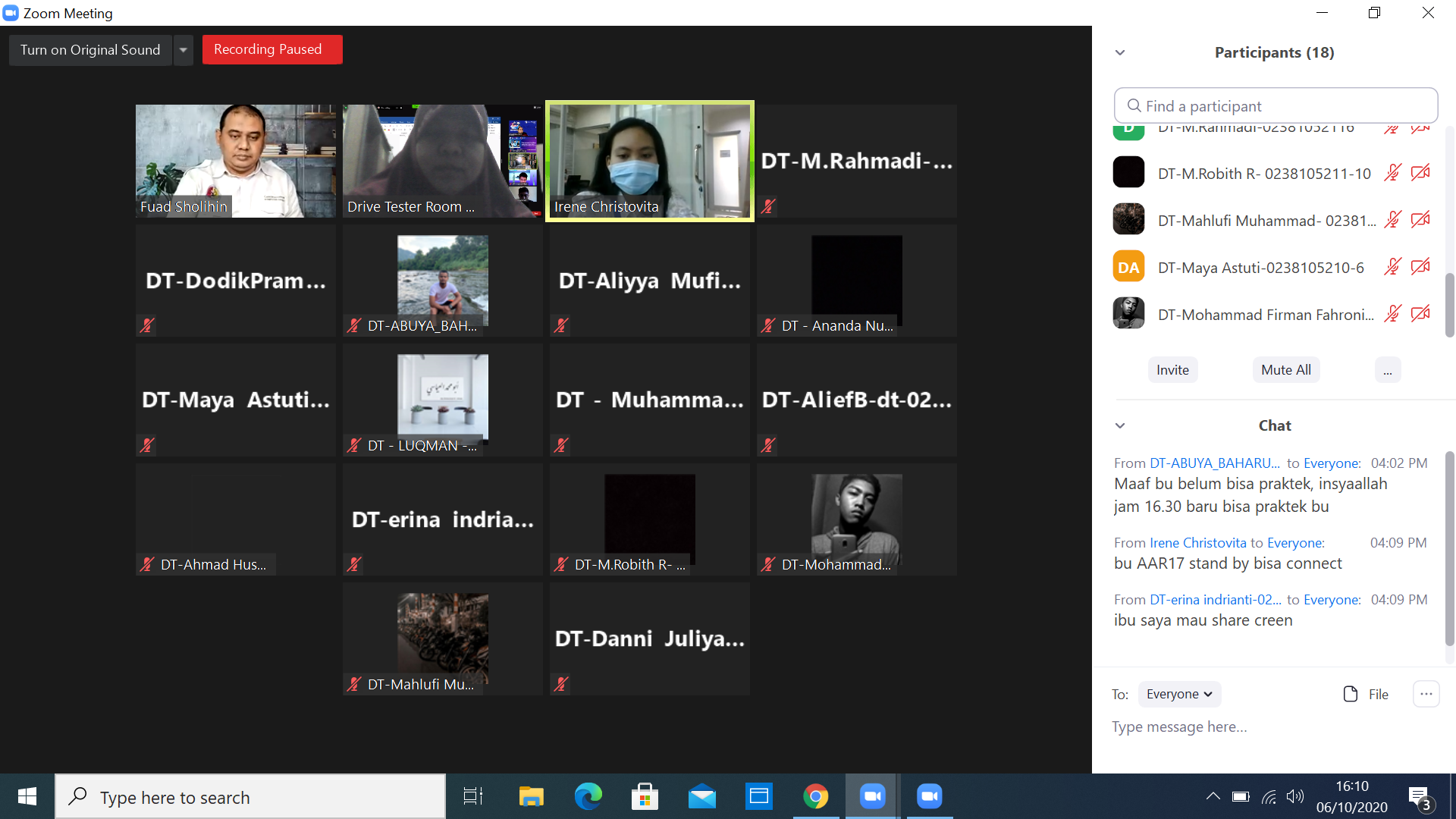Click muted mic icon next to DT-M.Robith R
The image size is (1456, 819).
(1392, 173)
